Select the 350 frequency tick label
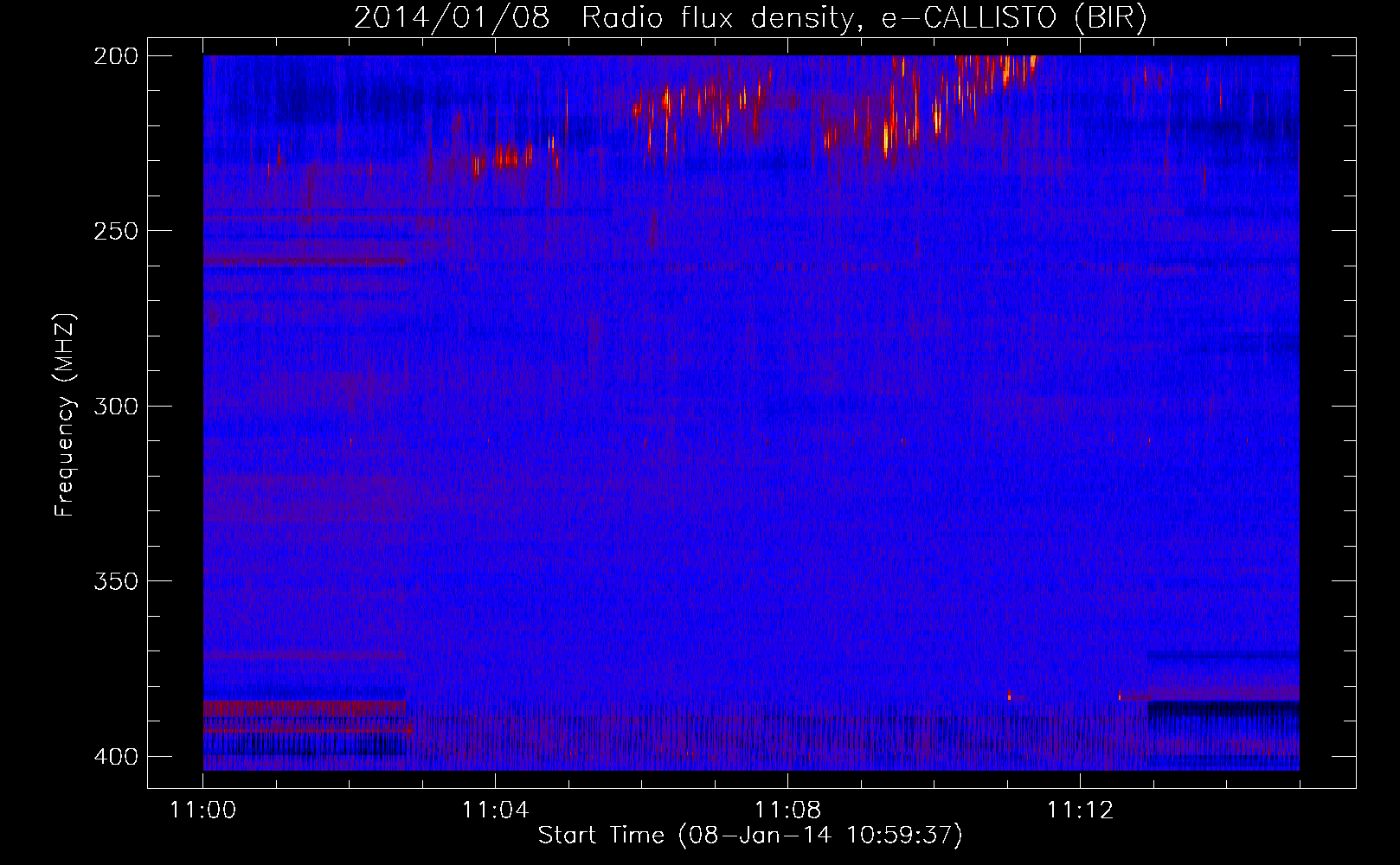Image resolution: width=1400 pixels, height=865 pixels. pos(116,581)
